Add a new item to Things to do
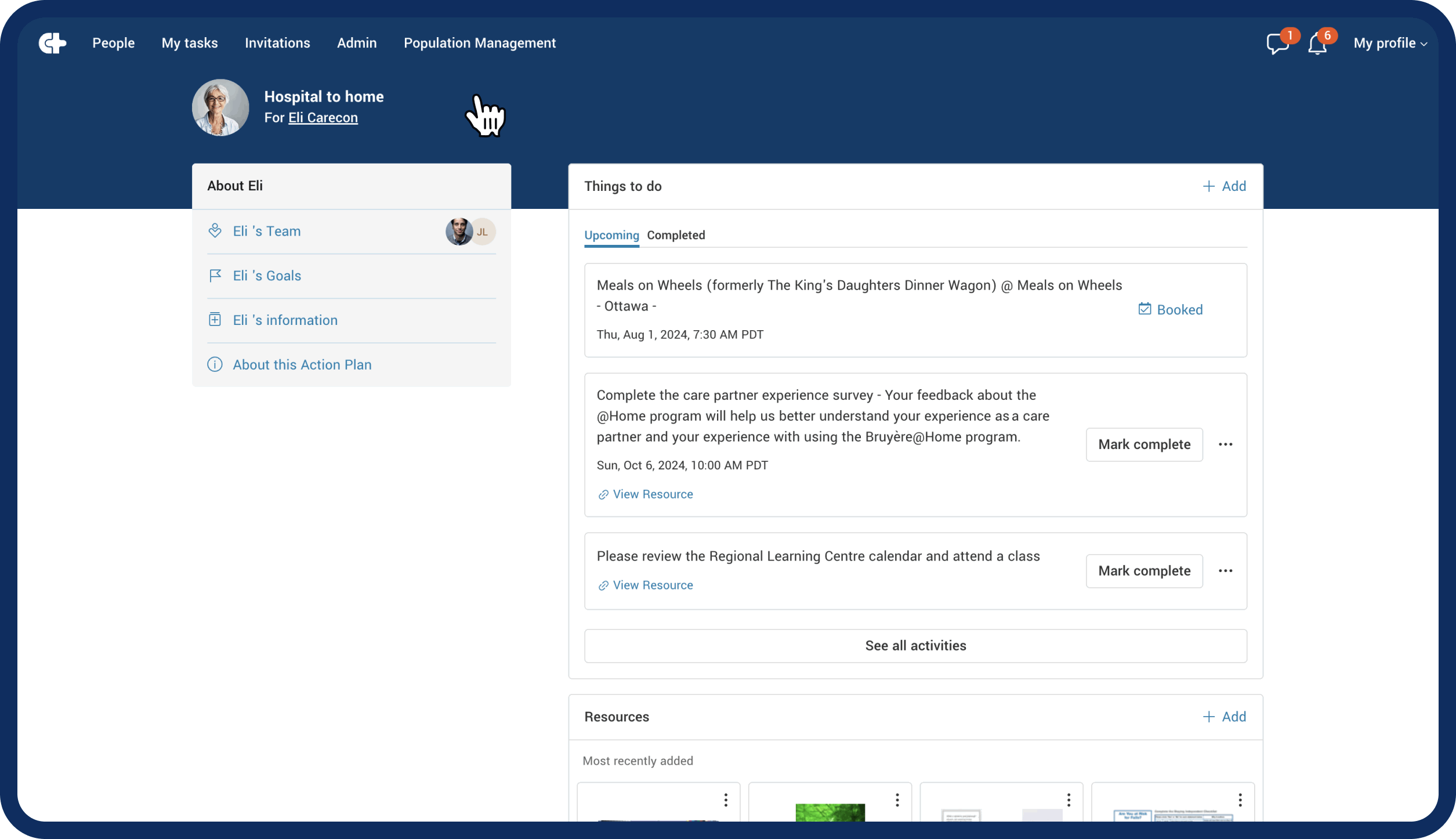The image size is (1456, 839). 1224,186
